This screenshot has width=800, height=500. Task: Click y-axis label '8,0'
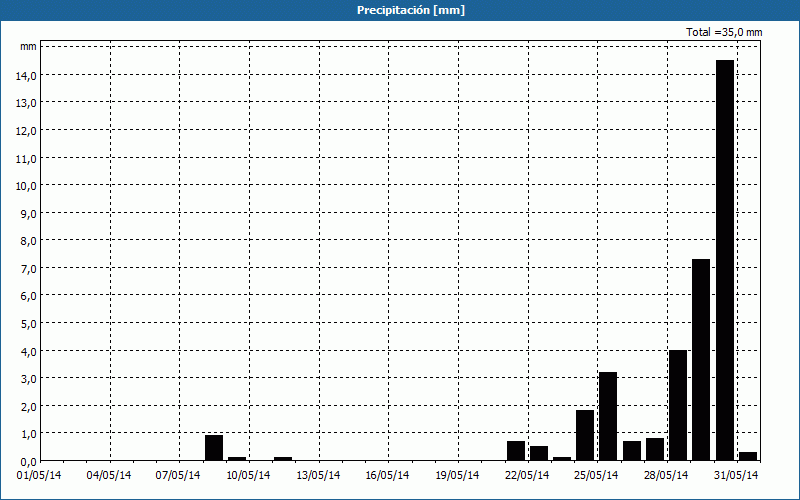click(28, 241)
